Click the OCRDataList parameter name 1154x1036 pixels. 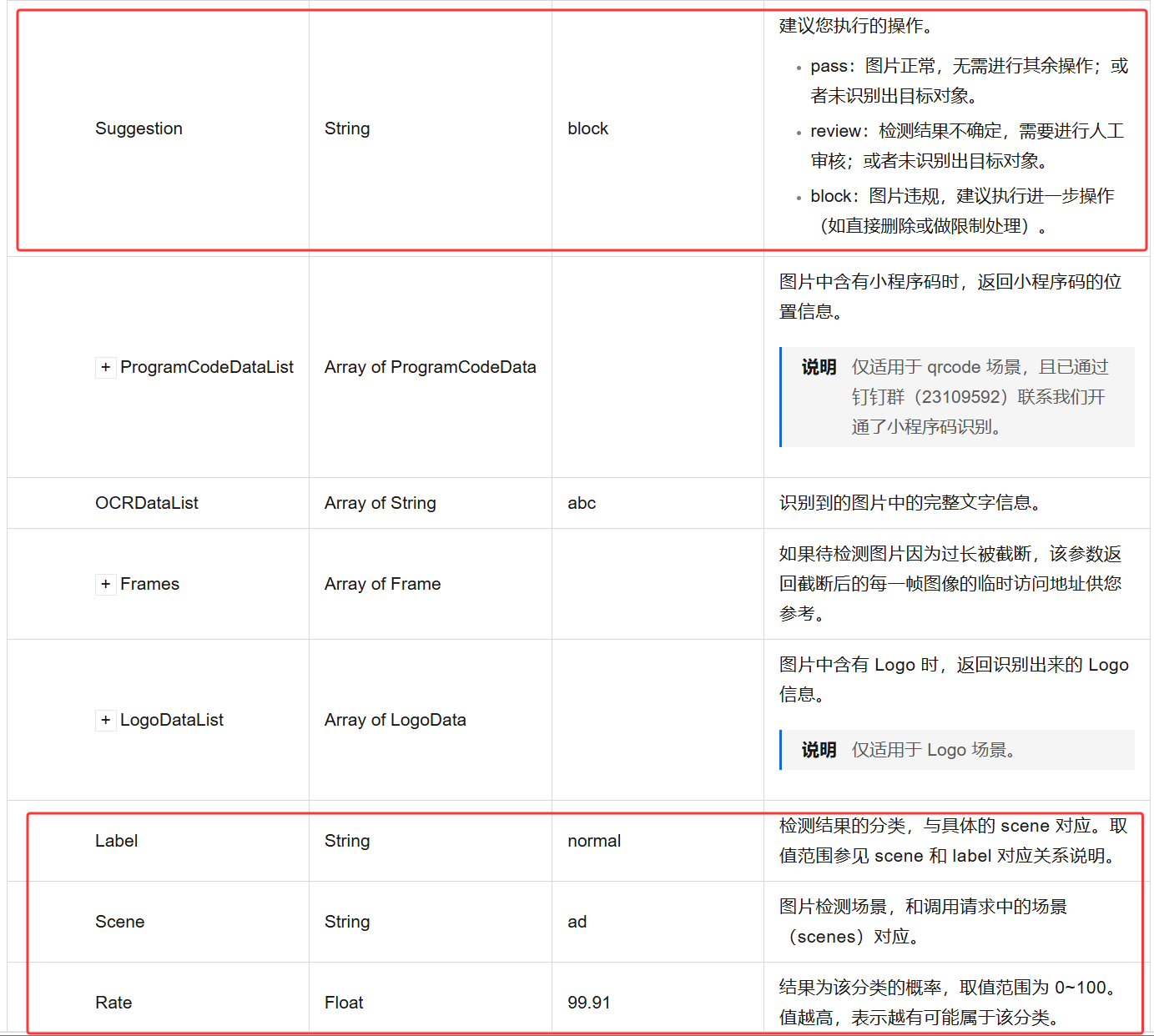pos(147,503)
